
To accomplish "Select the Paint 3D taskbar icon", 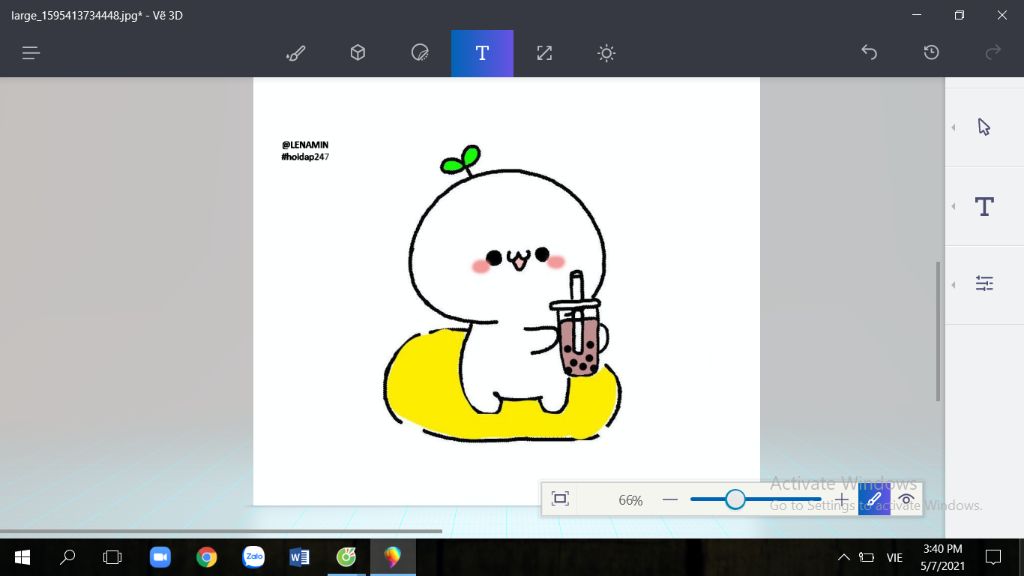I will 392,557.
